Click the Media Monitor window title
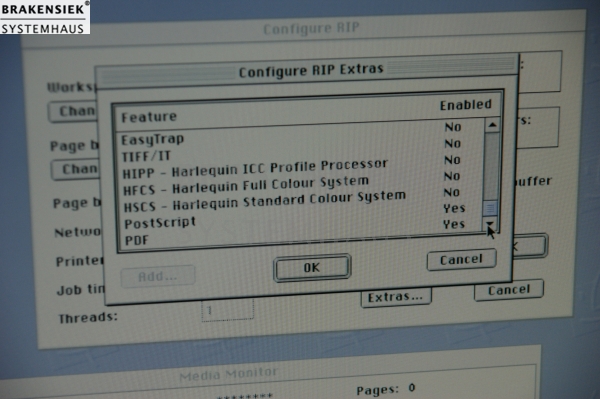 (228, 374)
